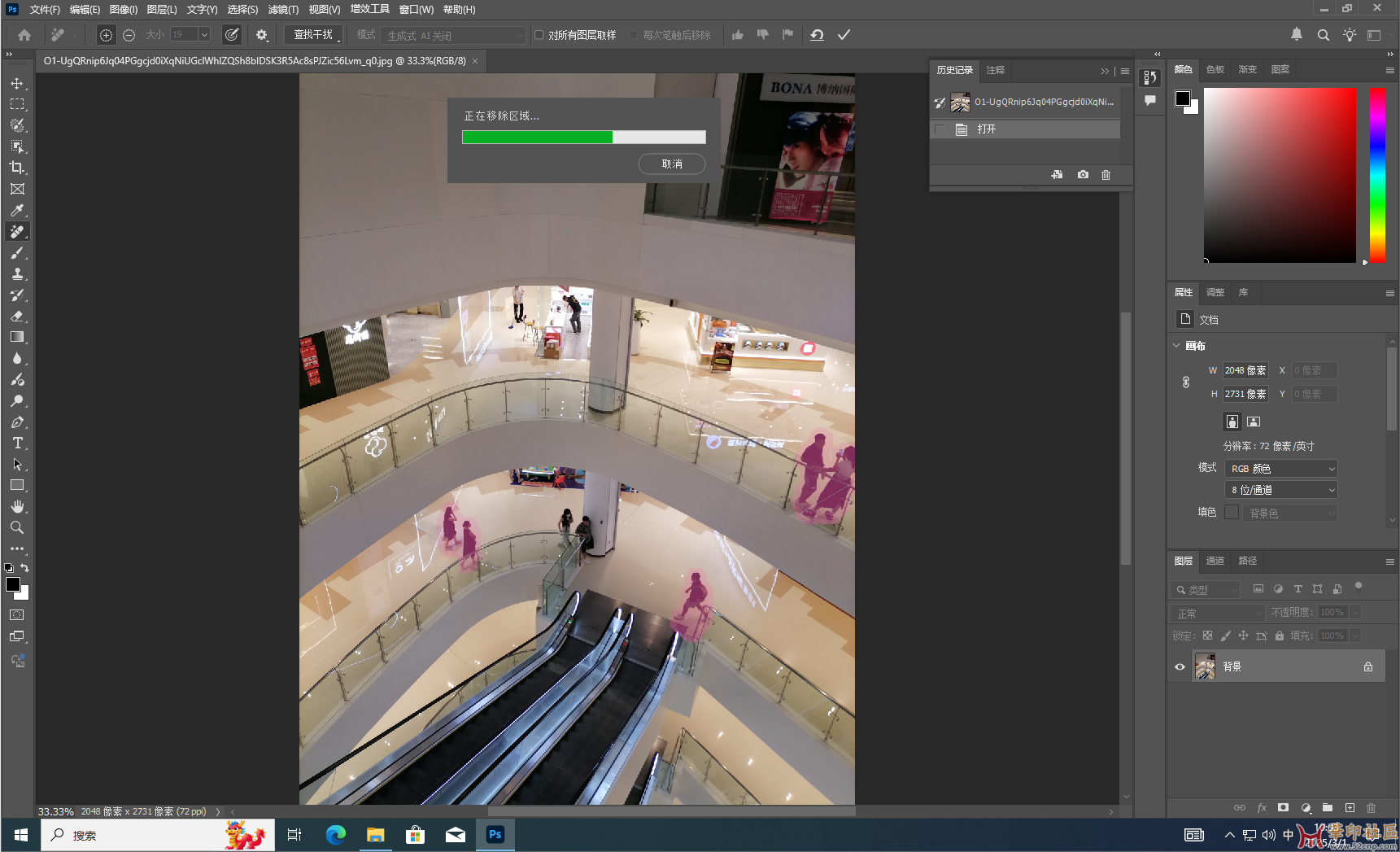The width and height of the screenshot is (1400, 852).
Task: Set canvas to portrait orientation button
Action: (1232, 422)
